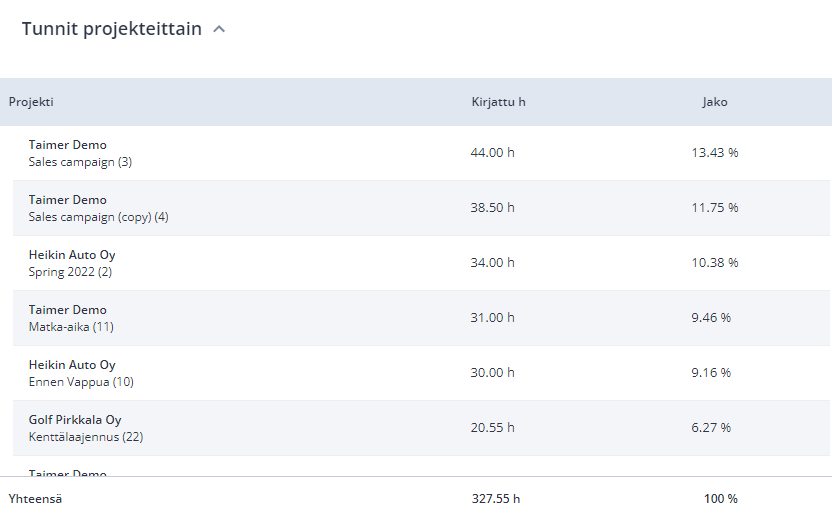The height and width of the screenshot is (517, 832).
Task: Select the Spring 2022 (2) project
Action: point(70,272)
